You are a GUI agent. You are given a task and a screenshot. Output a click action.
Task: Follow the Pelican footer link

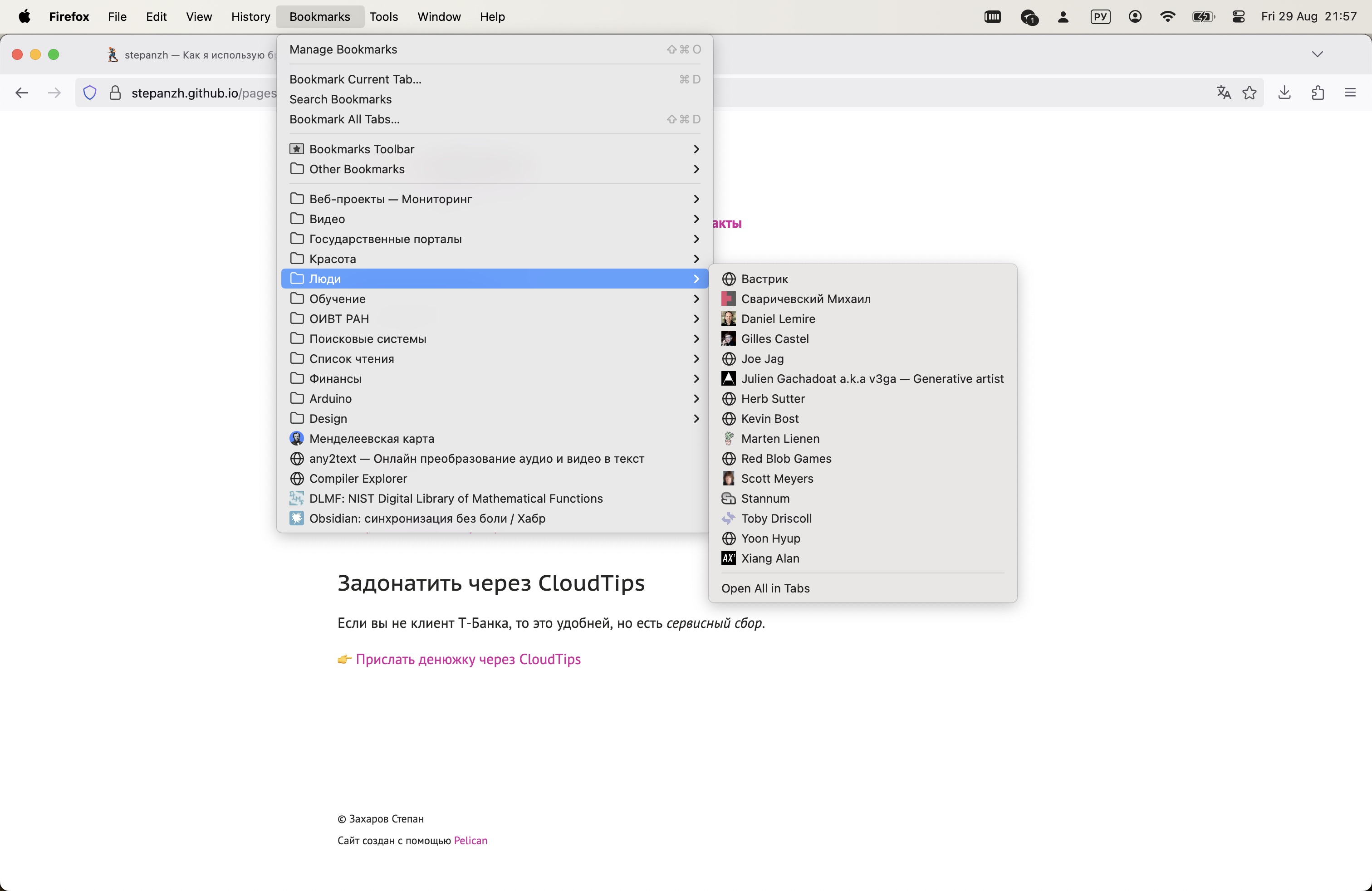point(470,840)
